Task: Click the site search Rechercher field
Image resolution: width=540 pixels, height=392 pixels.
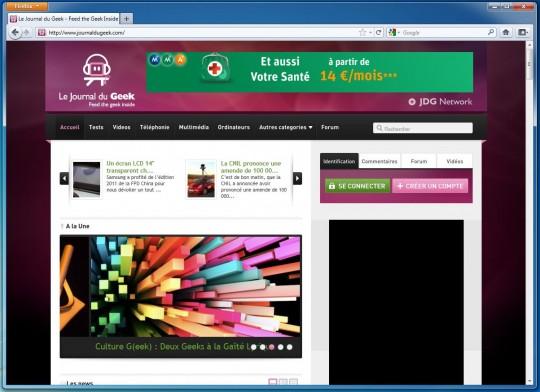Action: click(x=423, y=128)
